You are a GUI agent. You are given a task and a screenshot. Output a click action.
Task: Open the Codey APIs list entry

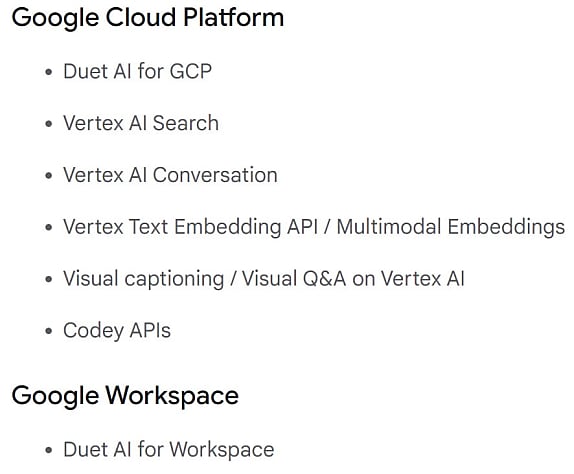coord(117,331)
